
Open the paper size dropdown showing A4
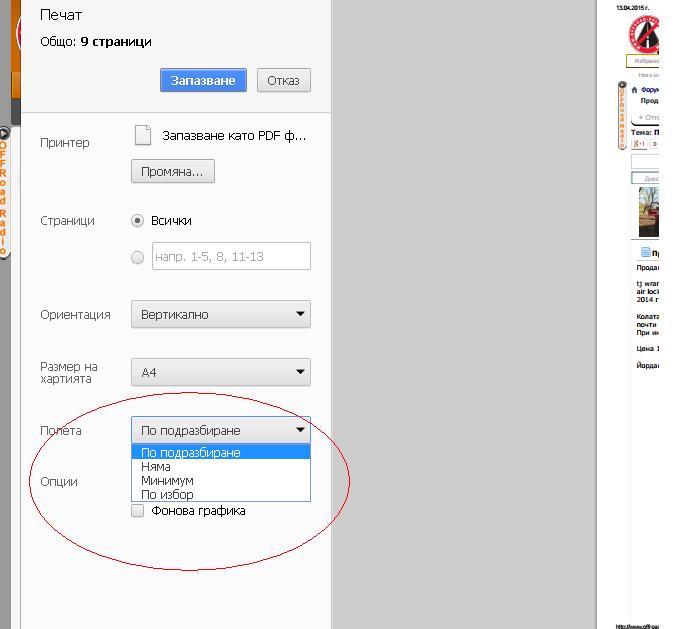220,372
